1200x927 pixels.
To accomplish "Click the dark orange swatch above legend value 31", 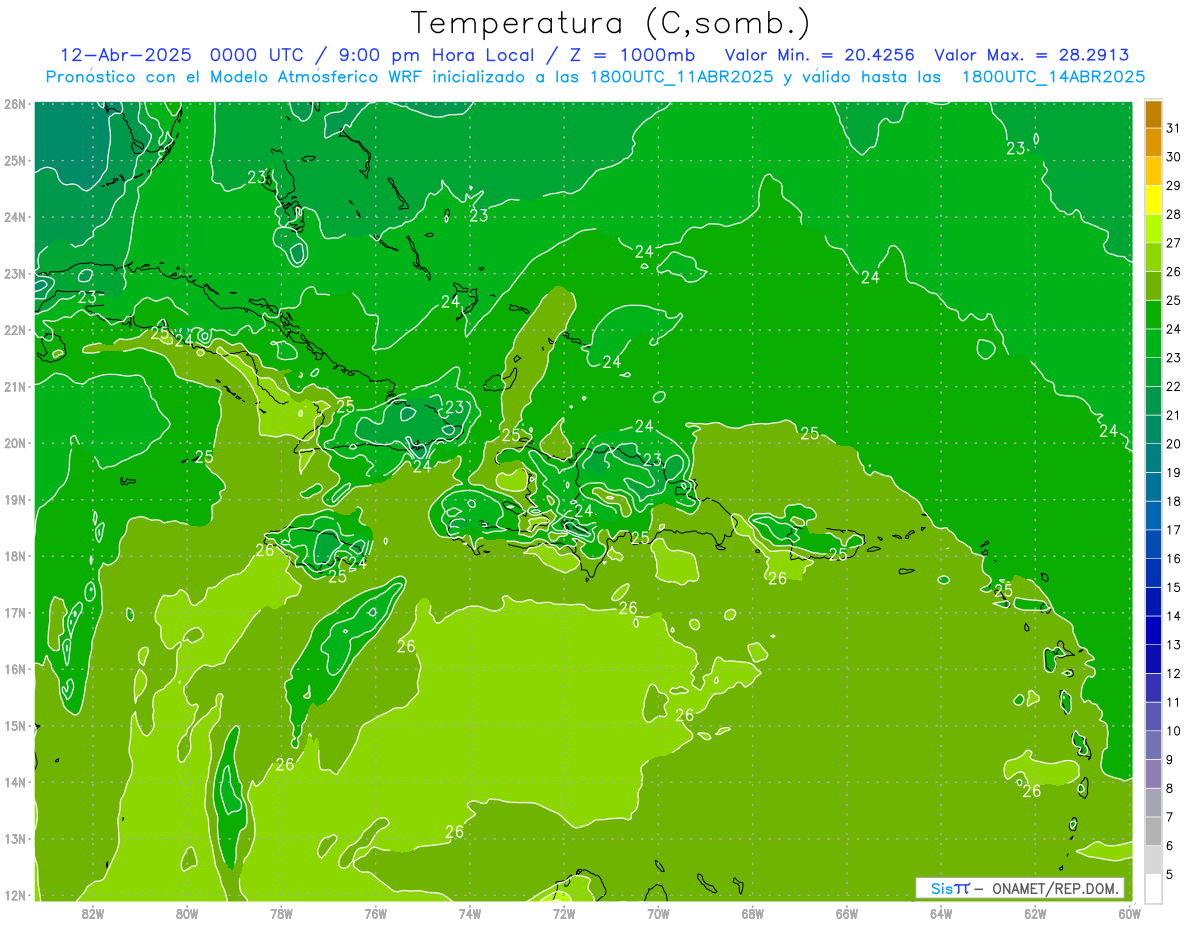I will tap(1153, 114).
